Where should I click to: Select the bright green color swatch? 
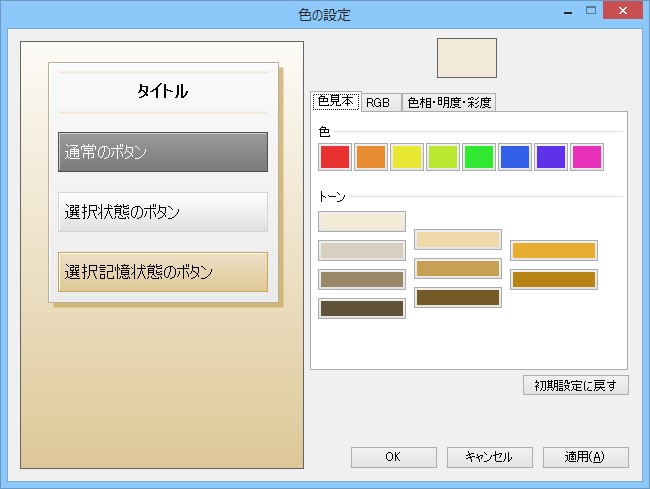(x=479, y=157)
